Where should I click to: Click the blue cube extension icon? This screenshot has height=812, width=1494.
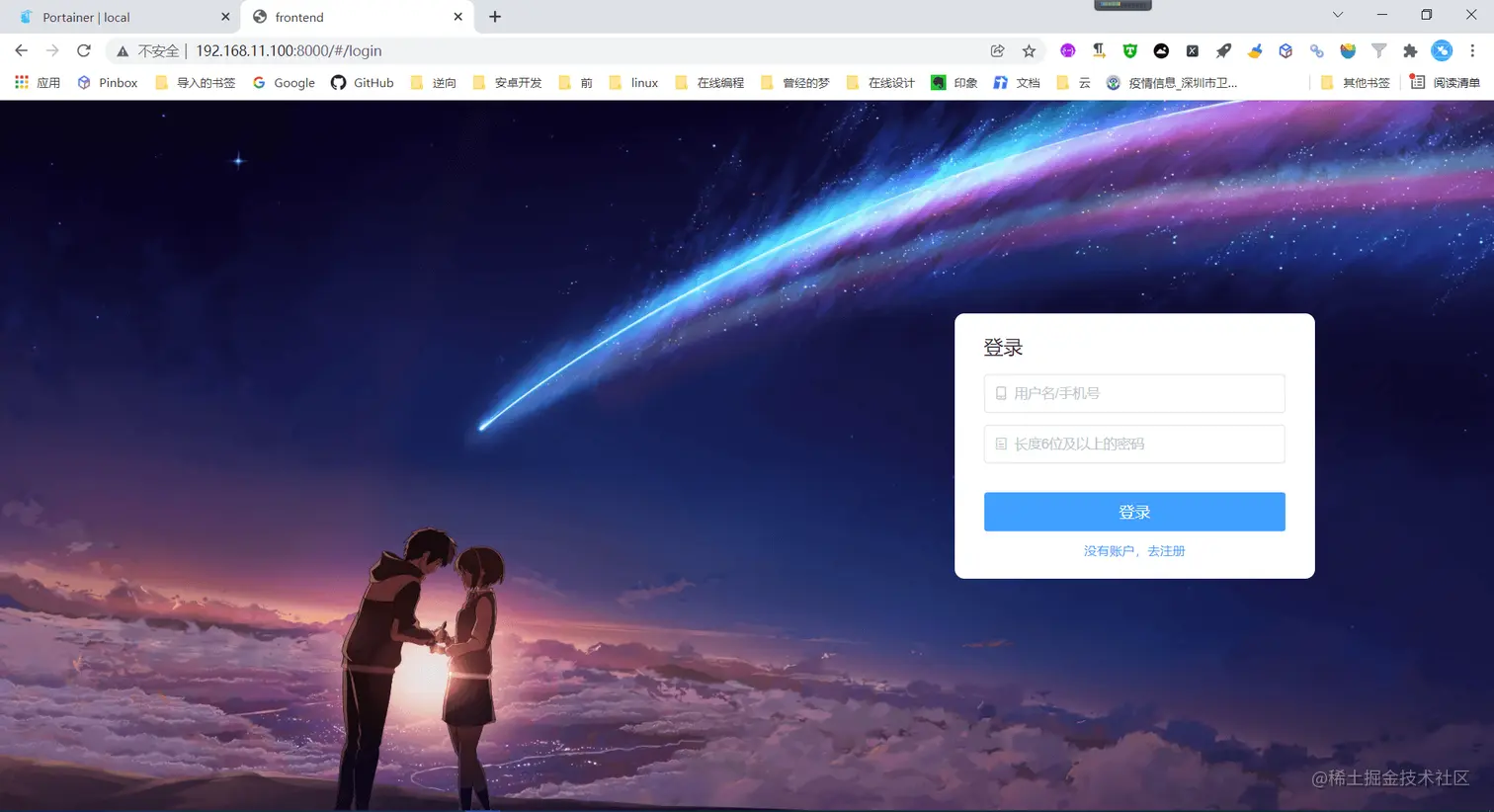tap(1286, 50)
